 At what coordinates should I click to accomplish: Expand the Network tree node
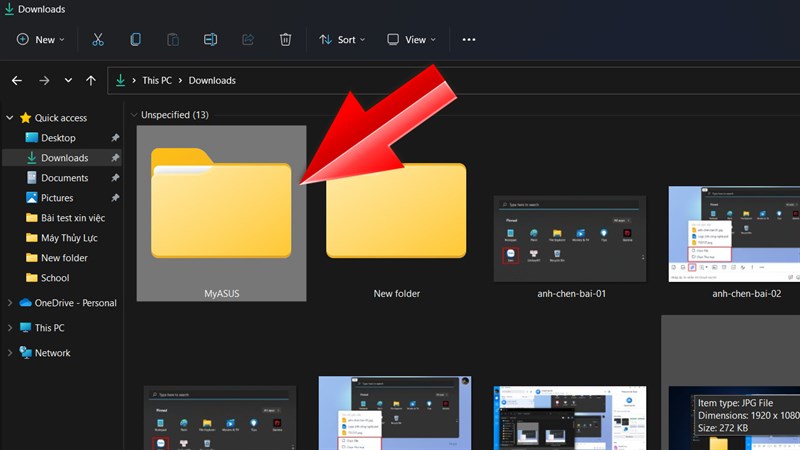click(10, 353)
